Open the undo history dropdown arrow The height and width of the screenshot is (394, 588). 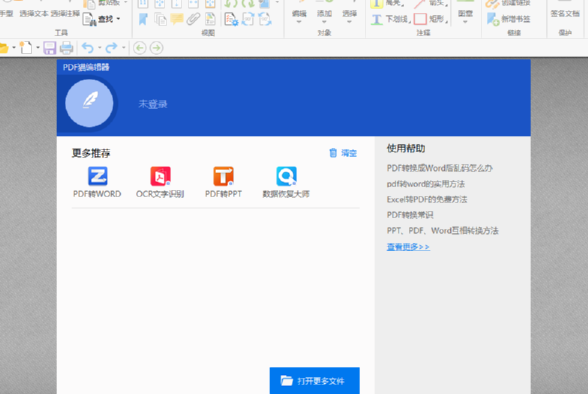99,48
